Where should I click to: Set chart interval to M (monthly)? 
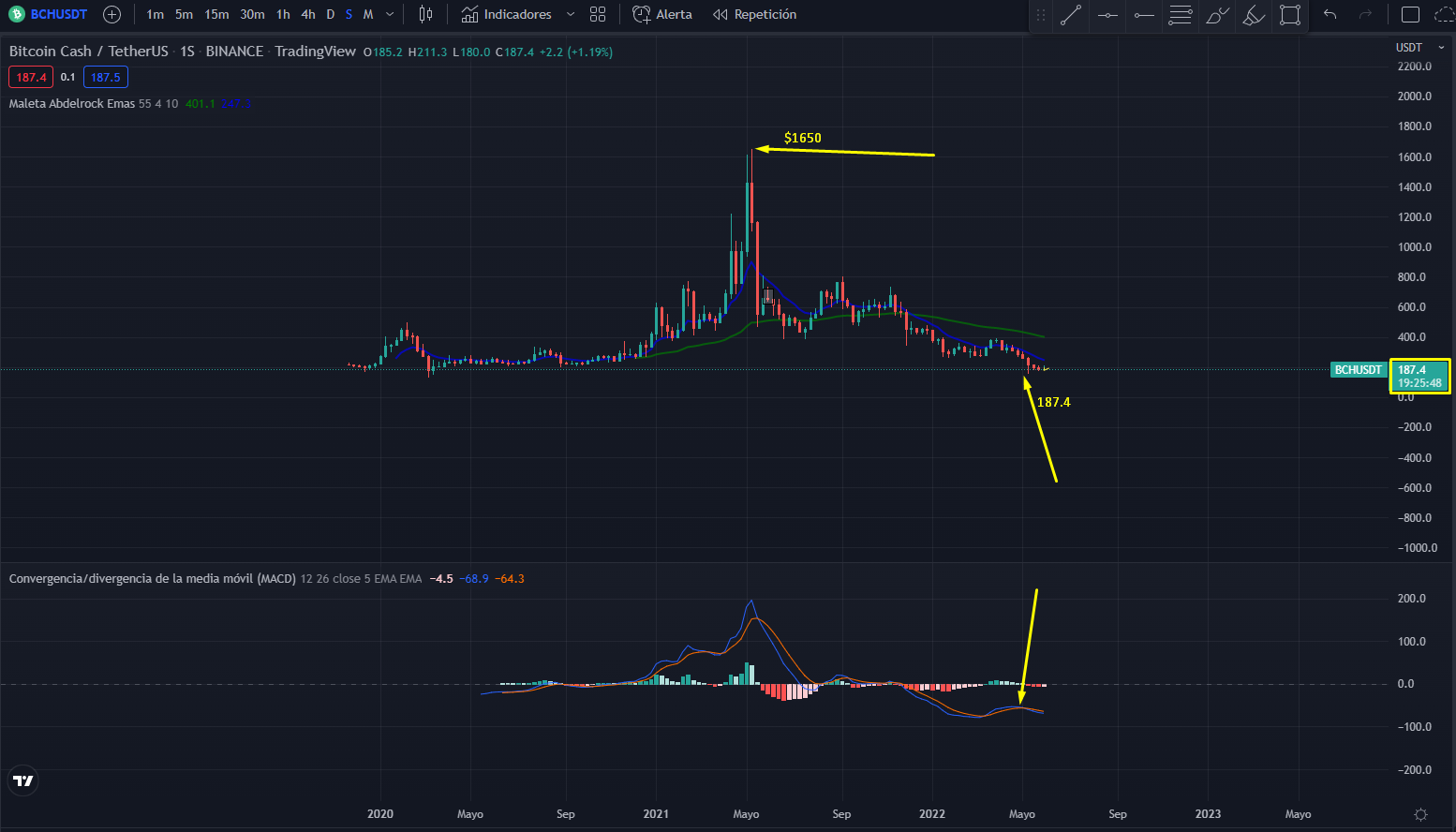(x=368, y=14)
